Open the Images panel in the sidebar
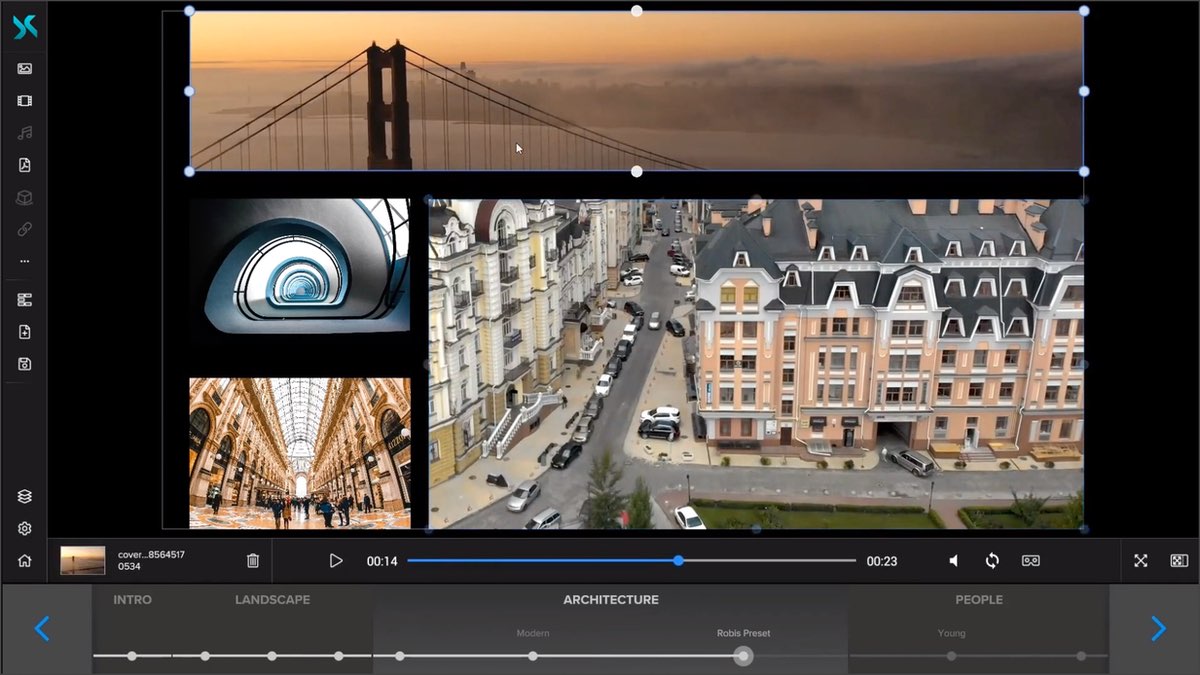 click(24, 68)
